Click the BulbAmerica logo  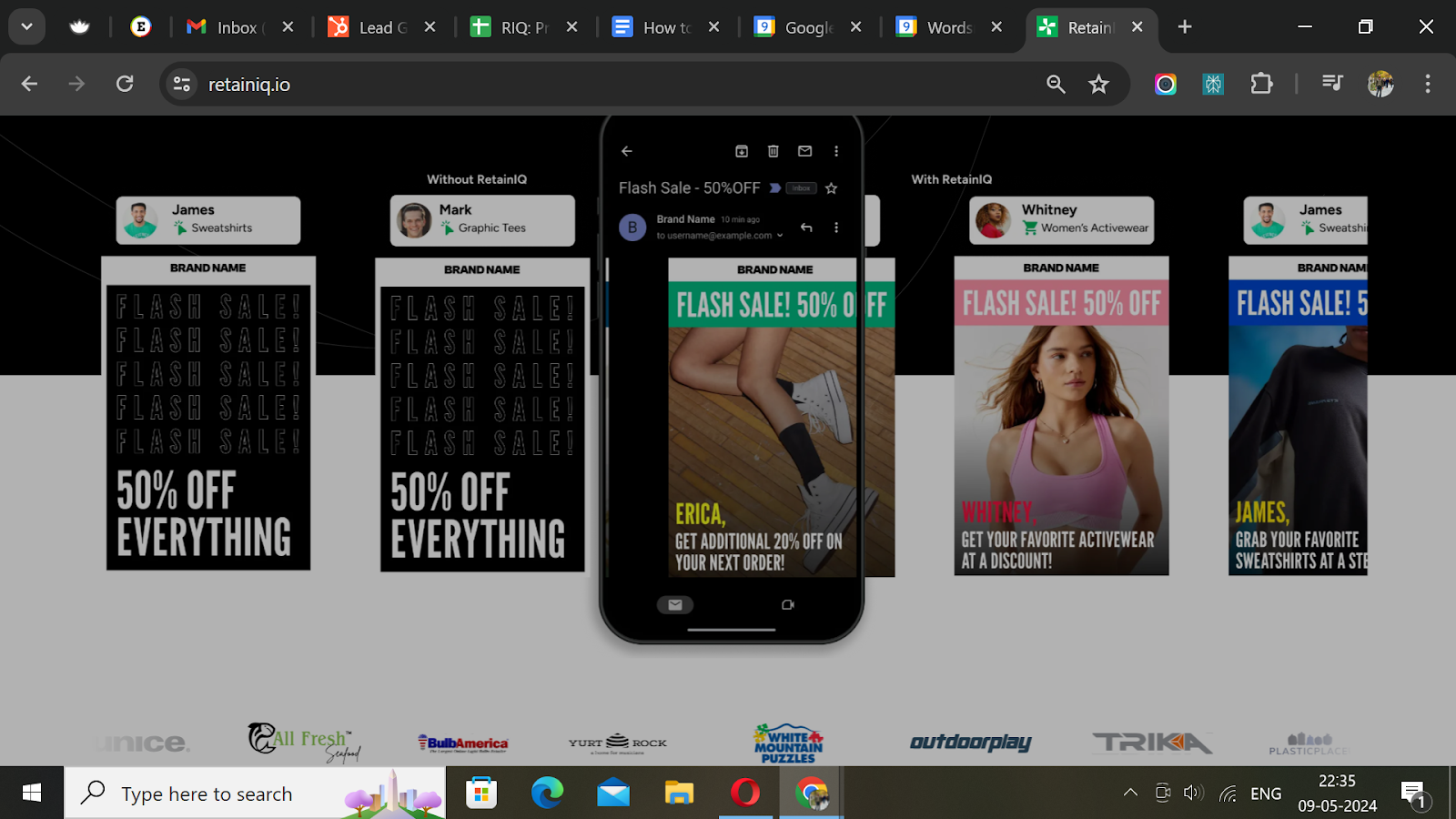tap(463, 743)
